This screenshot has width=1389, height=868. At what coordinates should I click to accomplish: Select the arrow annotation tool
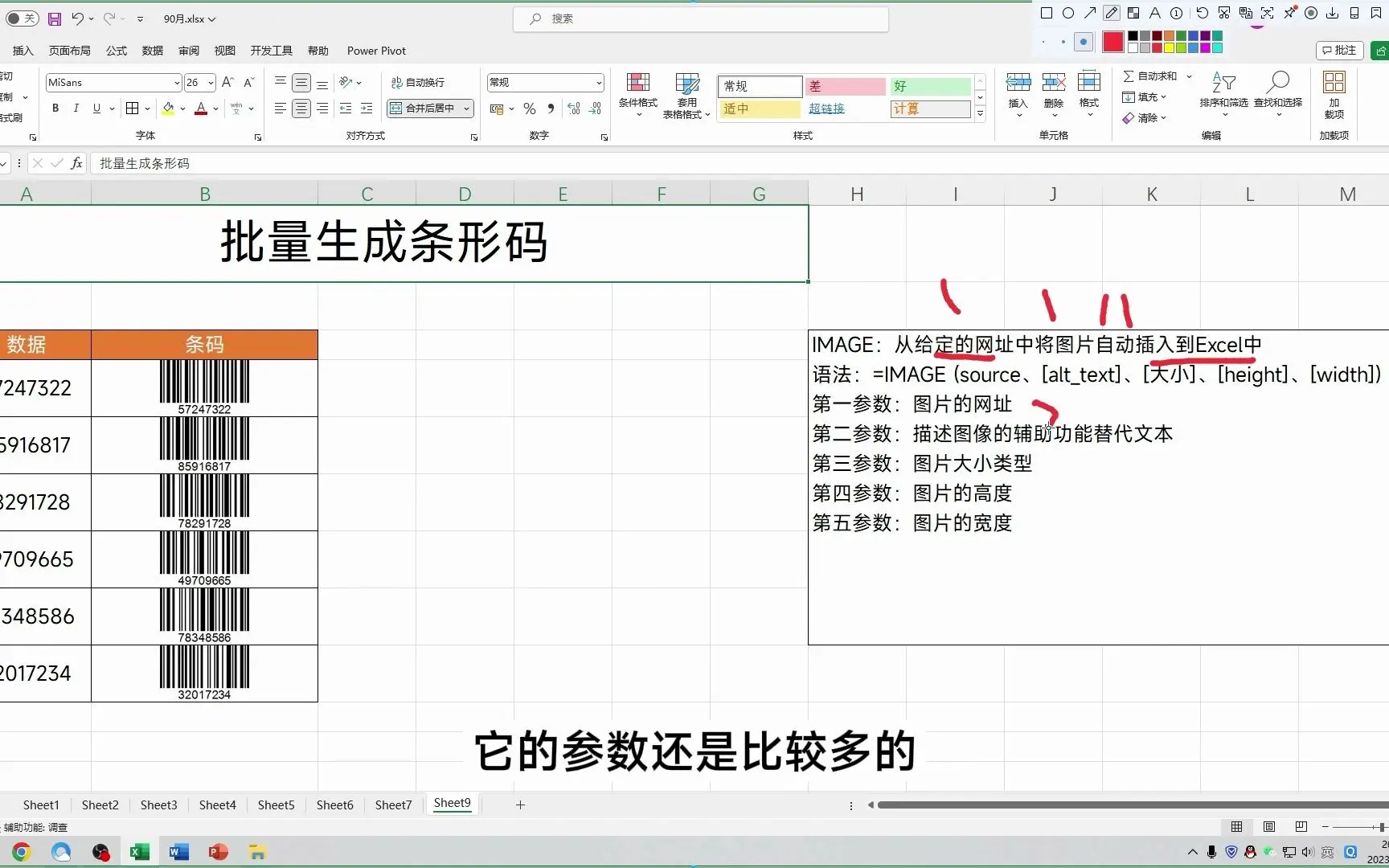[1090, 13]
